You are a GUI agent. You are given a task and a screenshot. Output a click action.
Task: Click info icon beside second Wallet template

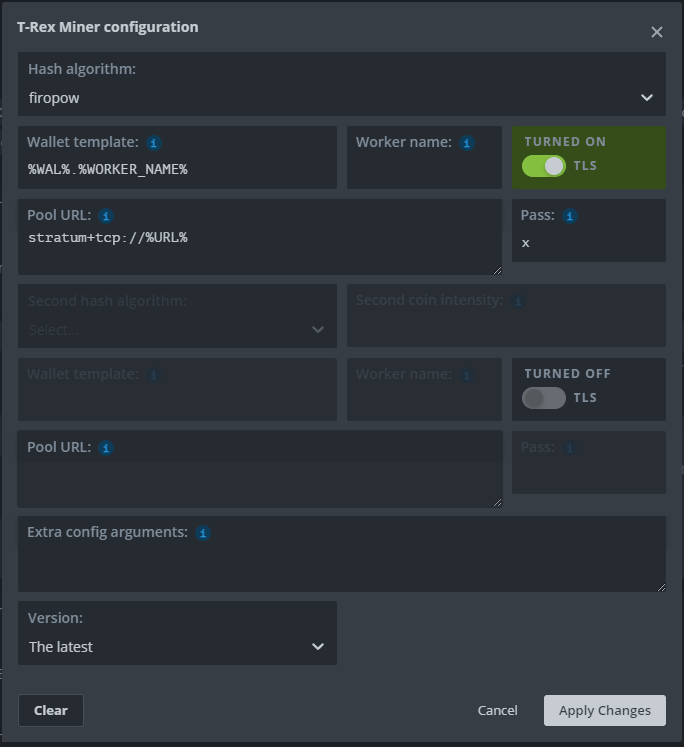click(153, 375)
